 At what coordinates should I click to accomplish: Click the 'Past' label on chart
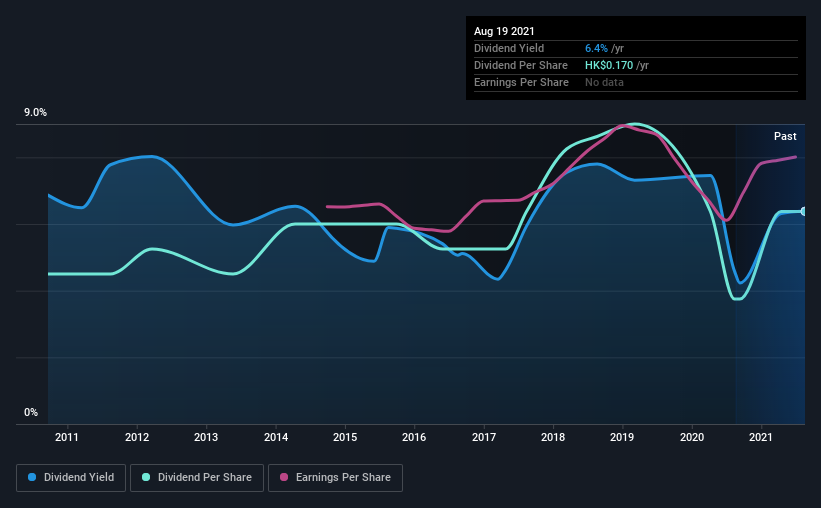pos(785,136)
